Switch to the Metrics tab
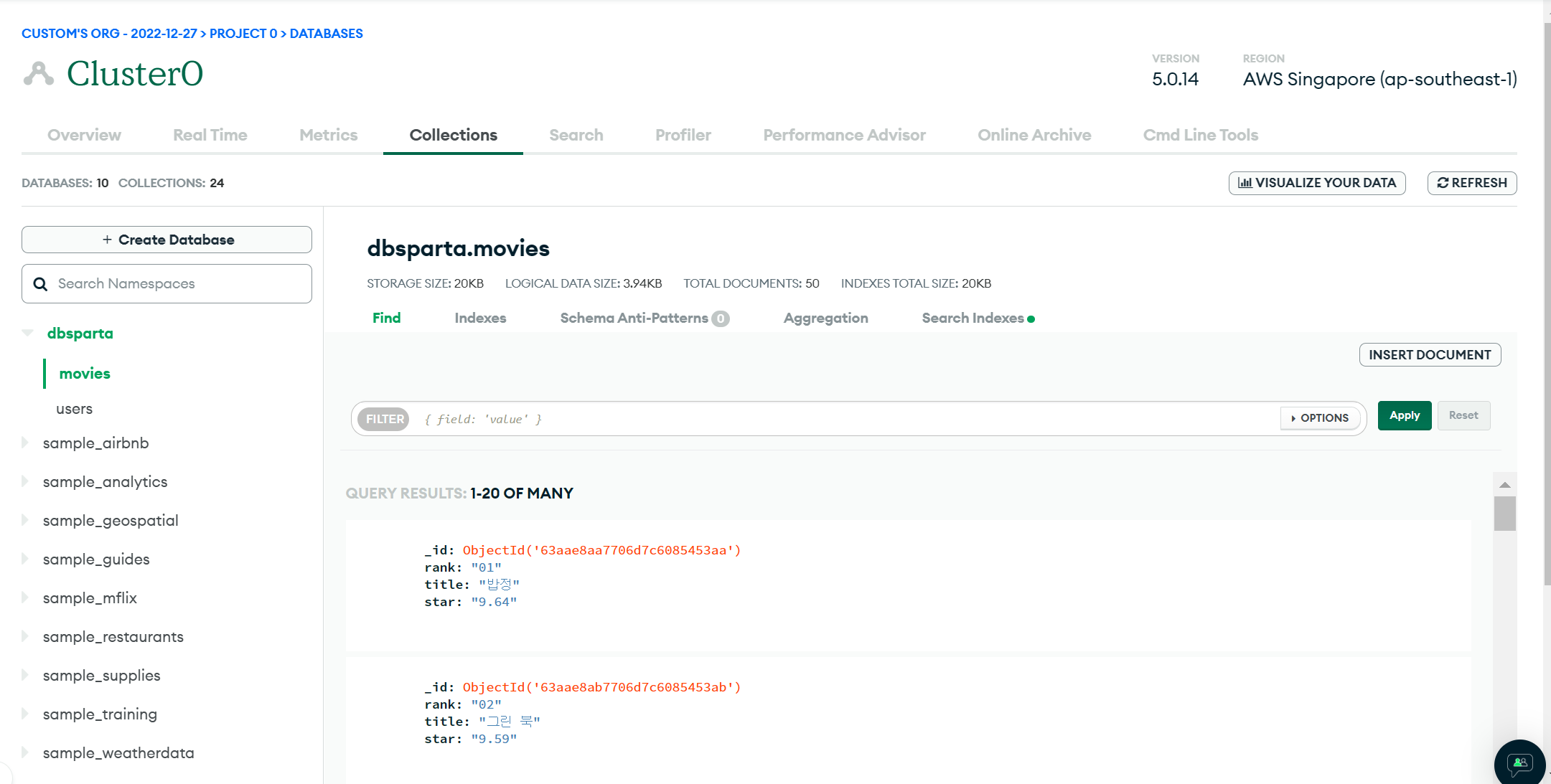 pos(328,135)
